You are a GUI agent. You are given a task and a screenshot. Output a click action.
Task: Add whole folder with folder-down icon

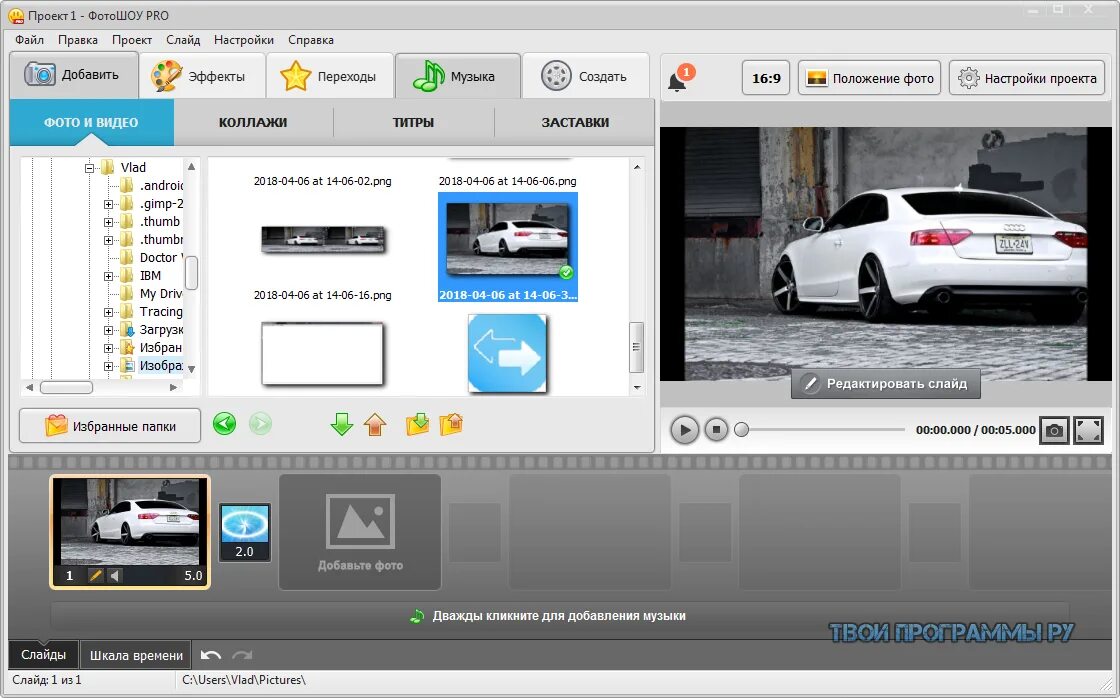point(417,424)
